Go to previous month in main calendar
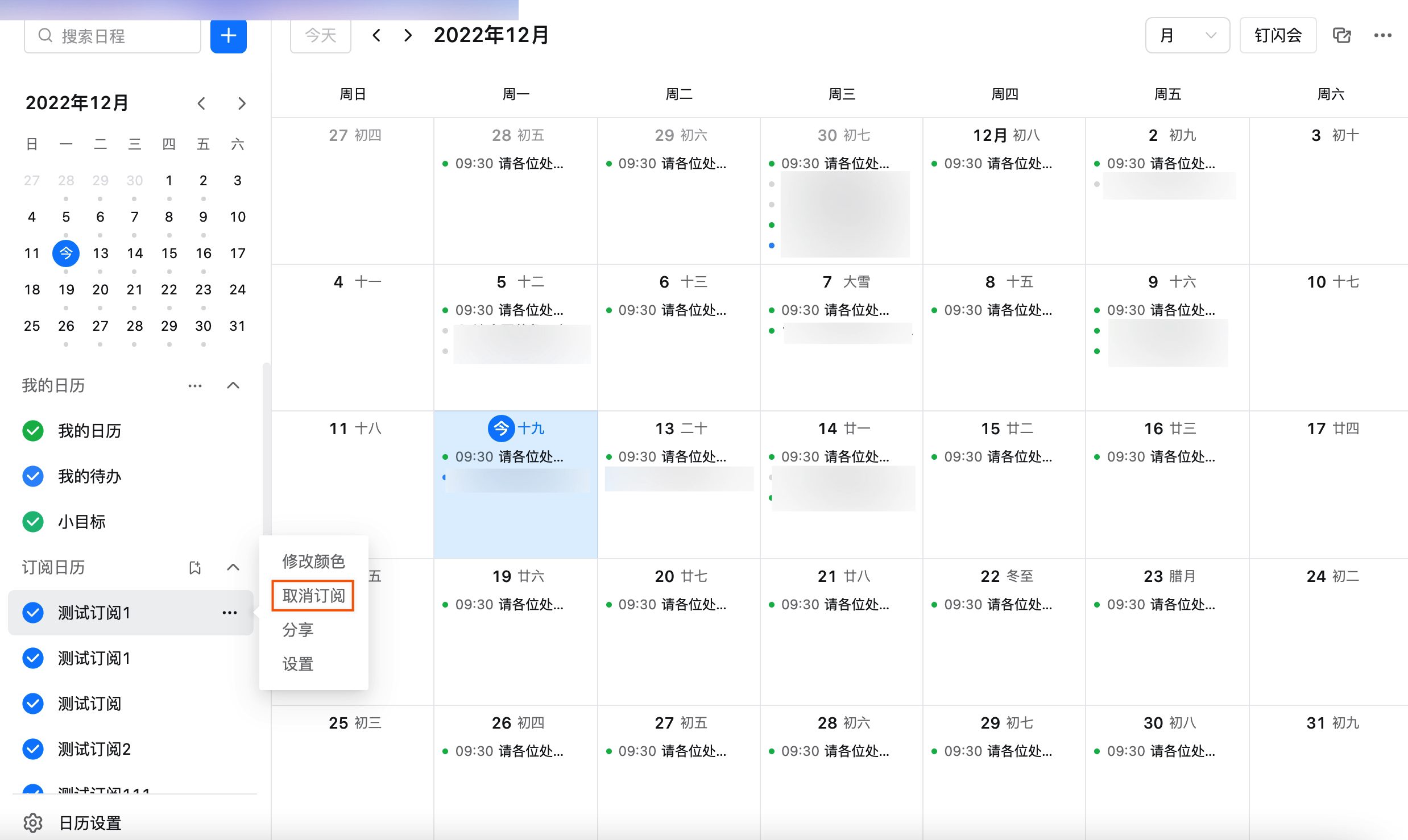Screen dimensions: 1408x840 coord(376,36)
